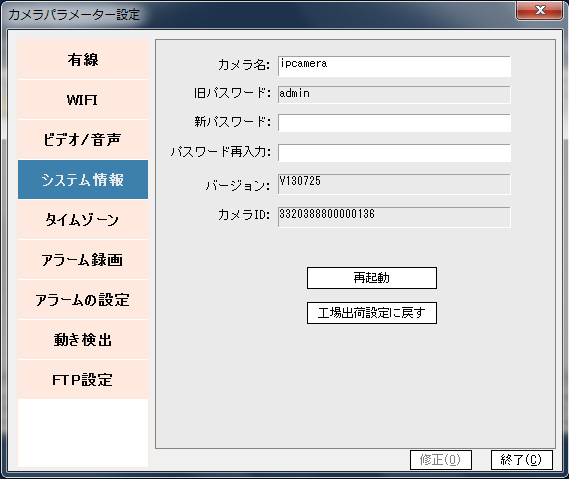The image size is (569, 479).
Task: Click the 終了(C) button
Action: tap(521, 460)
